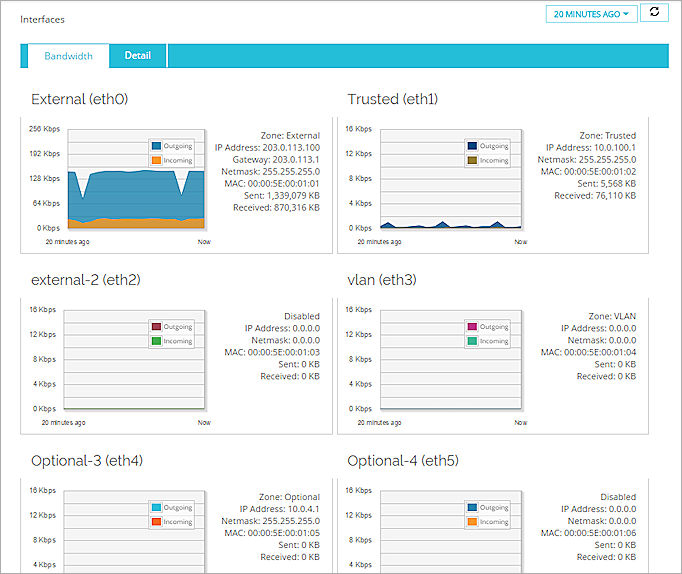This screenshot has height=574, width=682.
Task: Select MAC: 00:00:5E:00:01:01 text
Action: click(272, 184)
